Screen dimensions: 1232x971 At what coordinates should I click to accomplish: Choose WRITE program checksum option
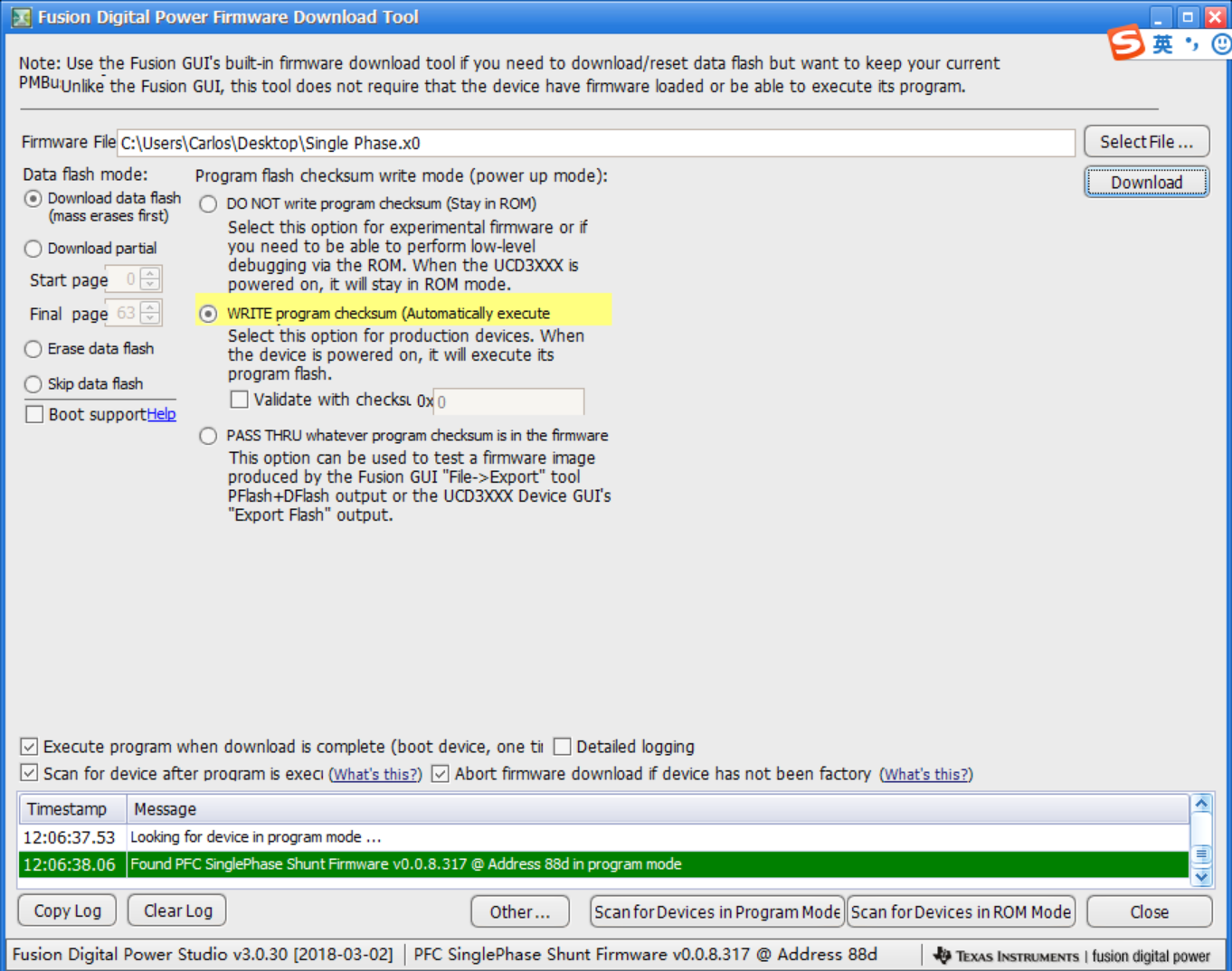(208, 314)
